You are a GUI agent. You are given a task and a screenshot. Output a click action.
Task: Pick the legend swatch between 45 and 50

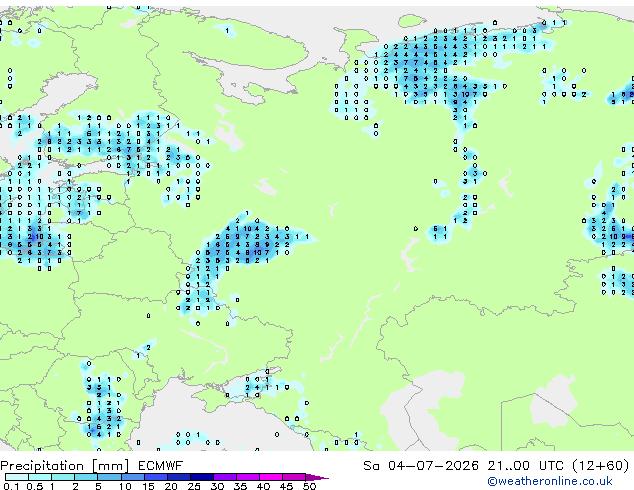[x=294, y=477]
